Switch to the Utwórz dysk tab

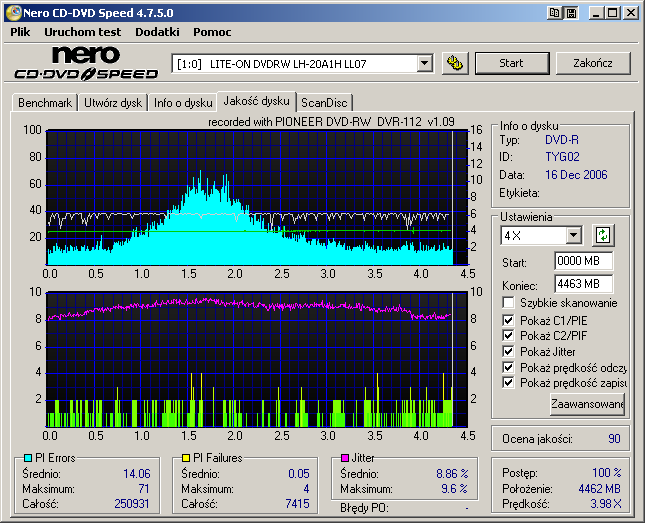(113, 102)
